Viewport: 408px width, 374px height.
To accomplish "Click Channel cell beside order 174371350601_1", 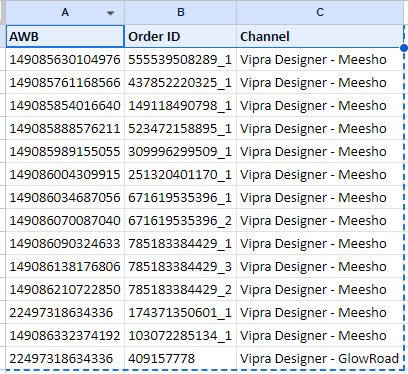I will (x=320, y=312).
